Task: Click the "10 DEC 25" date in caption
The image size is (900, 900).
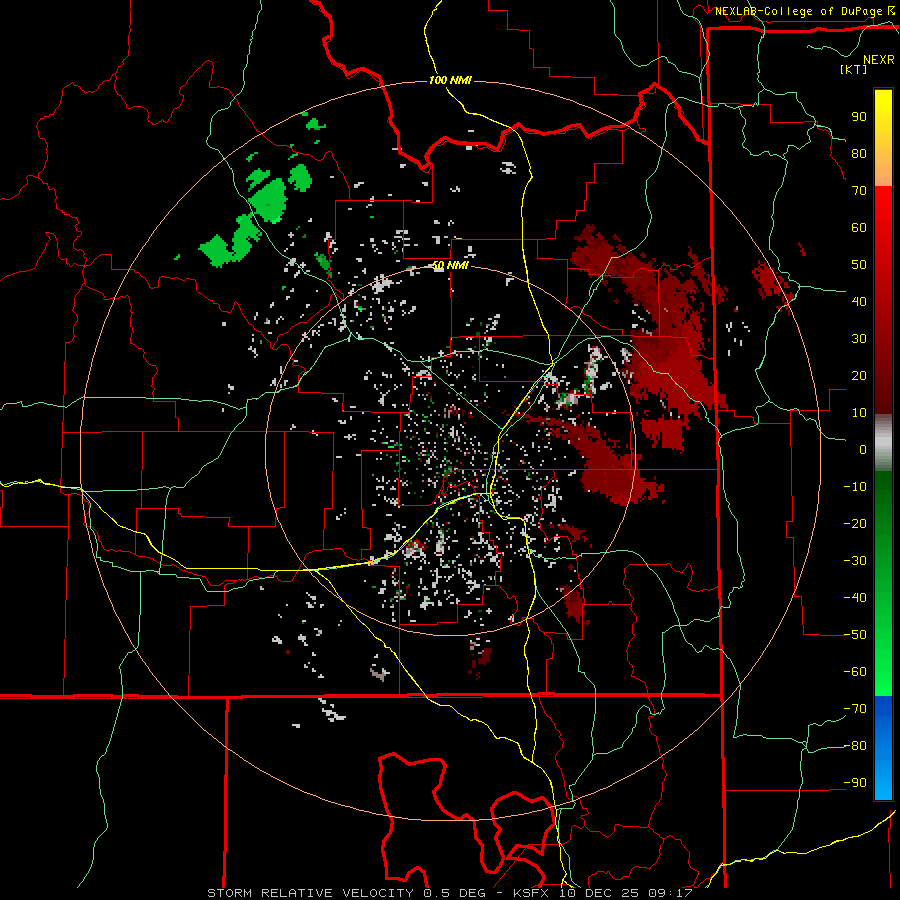Action: [600, 893]
